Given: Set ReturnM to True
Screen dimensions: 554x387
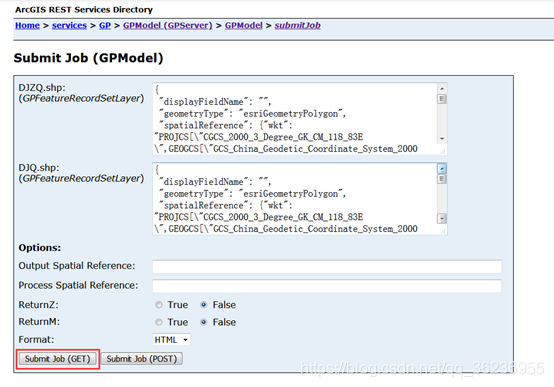Looking at the screenshot, I should click(159, 322).
